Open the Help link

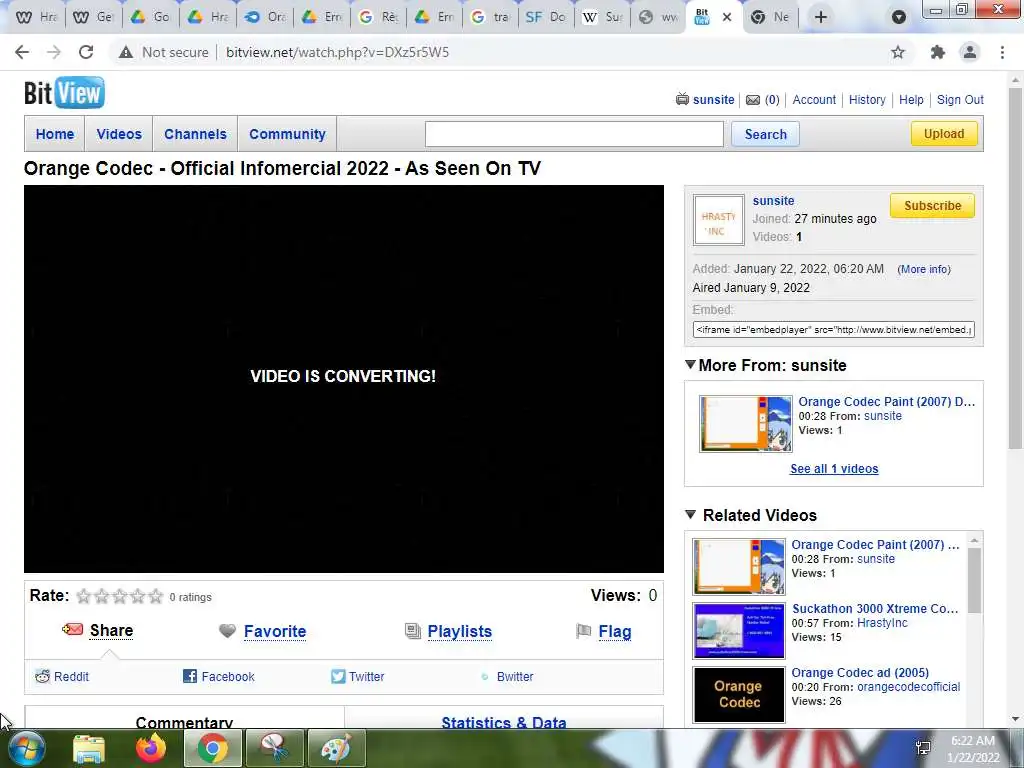tap(911, 100)
